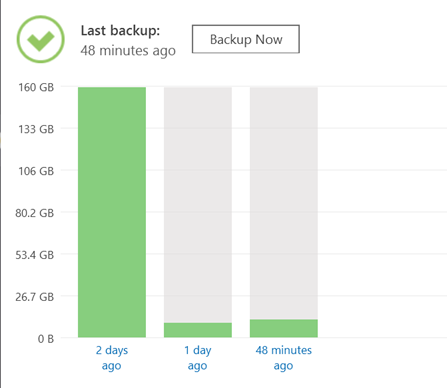The width and height of the screenshot is (447, 388).
Task: Open the "1 day ago" restore point link
Action: pos(198,358)
